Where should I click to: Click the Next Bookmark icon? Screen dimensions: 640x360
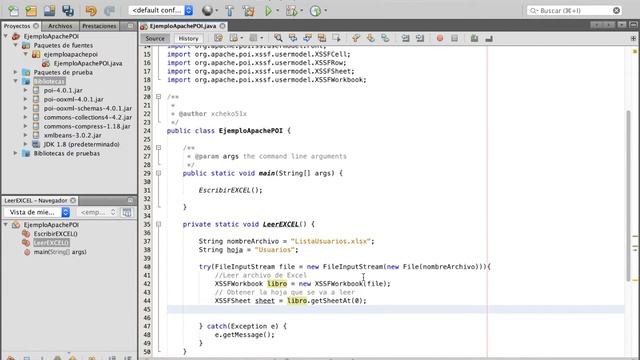click(x=370, y=38)
